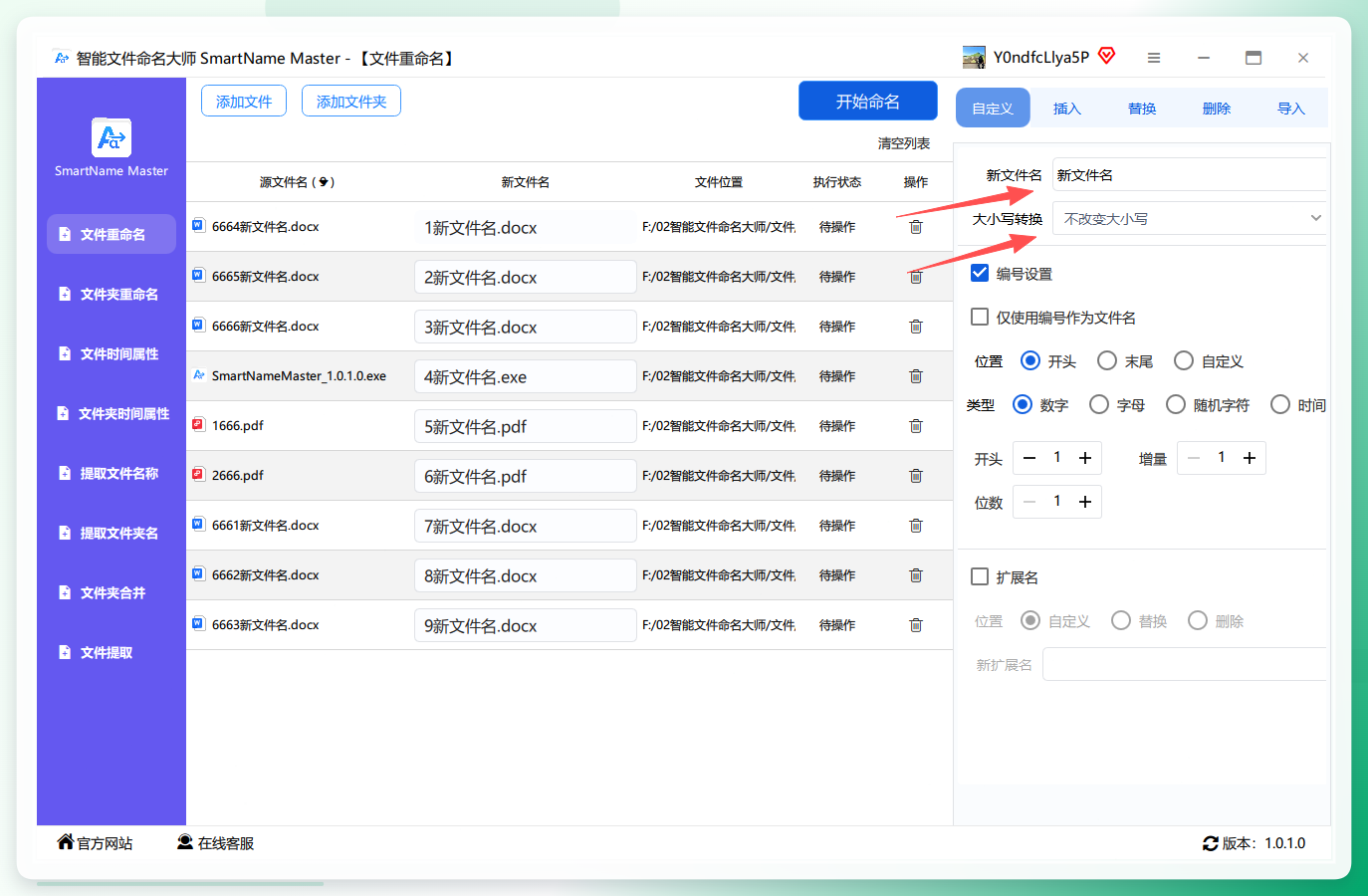Switch to the 替换 tab

pyautogui.click(x=1142, y=108)
